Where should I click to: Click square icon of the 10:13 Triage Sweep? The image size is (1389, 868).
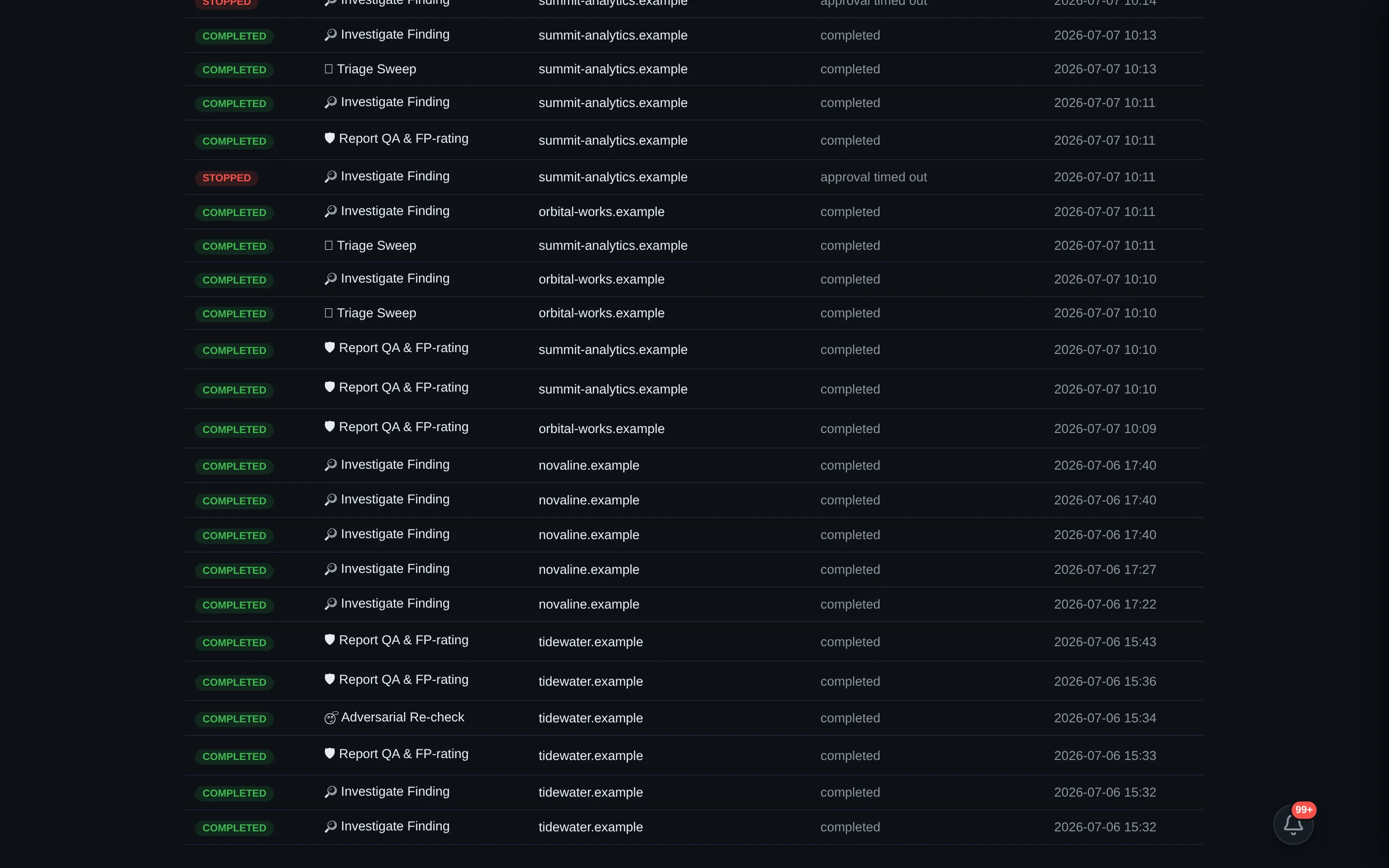point(328,69)
